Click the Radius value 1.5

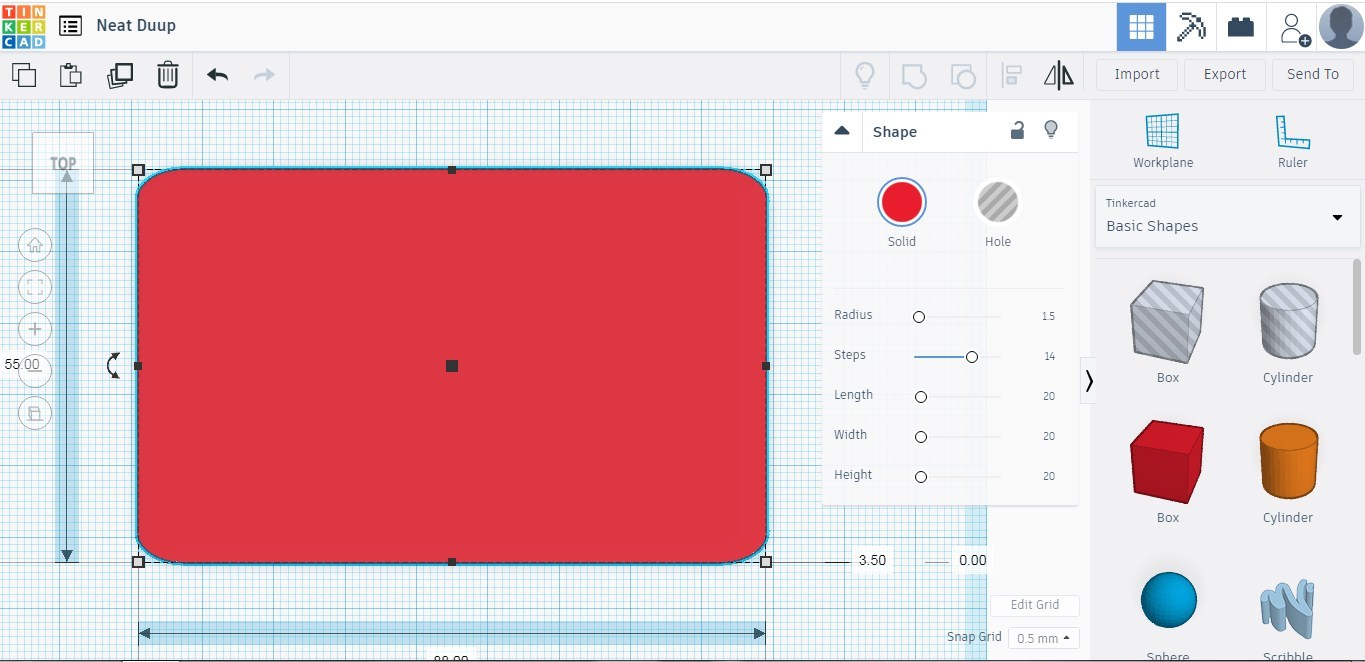(x=1048, y=317)
